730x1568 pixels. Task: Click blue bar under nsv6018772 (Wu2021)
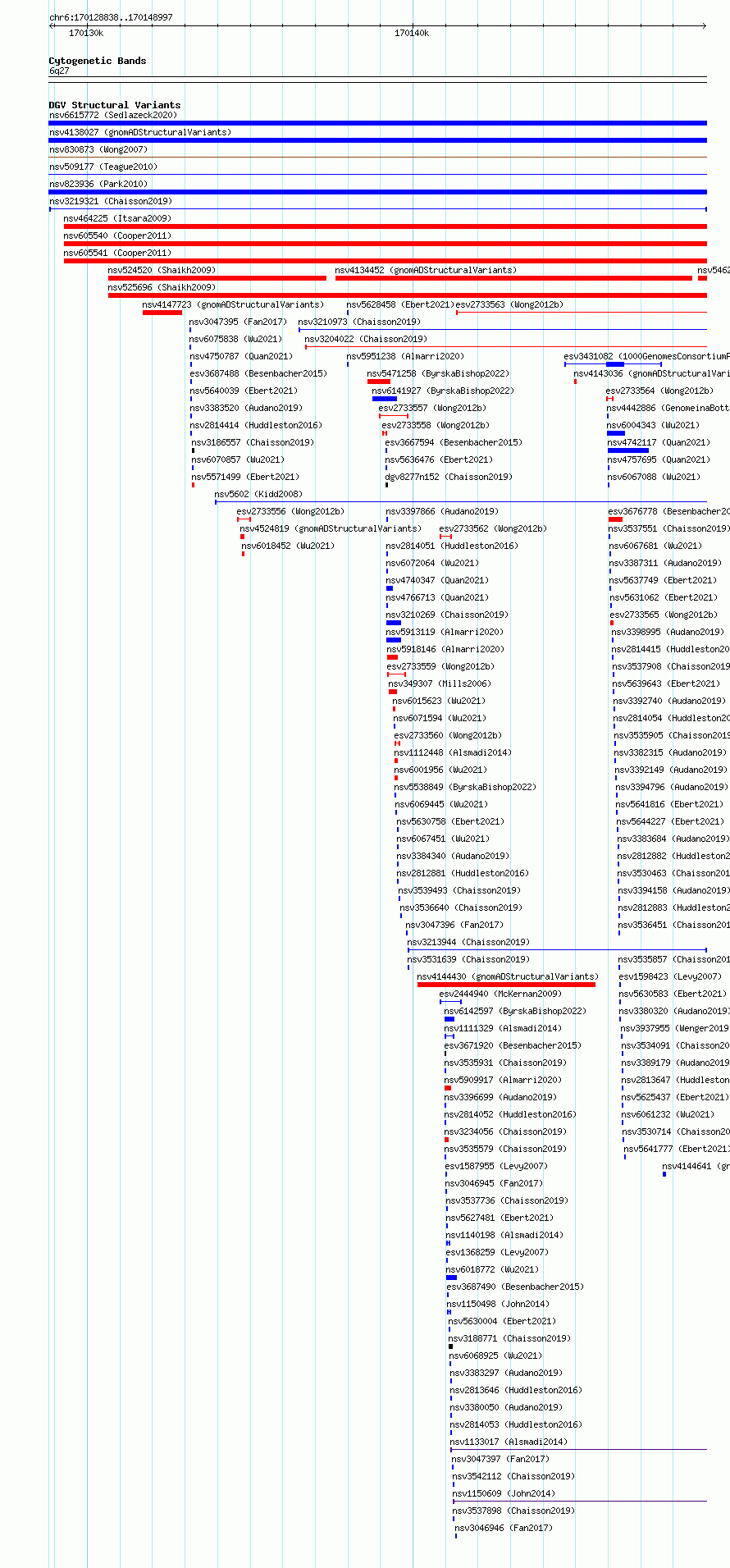(452, 1278)
